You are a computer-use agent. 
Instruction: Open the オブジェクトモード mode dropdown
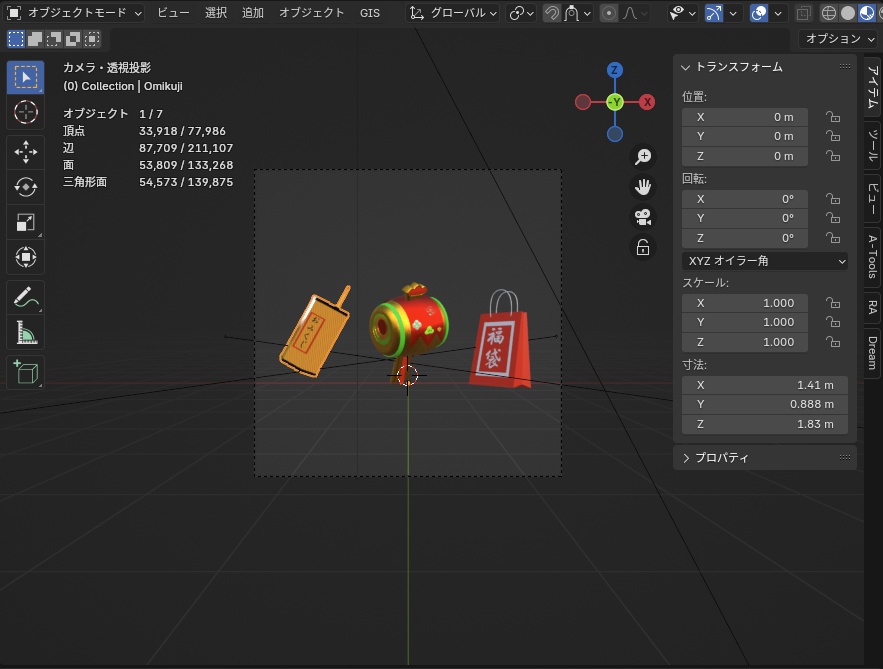[x=75, y=12]
